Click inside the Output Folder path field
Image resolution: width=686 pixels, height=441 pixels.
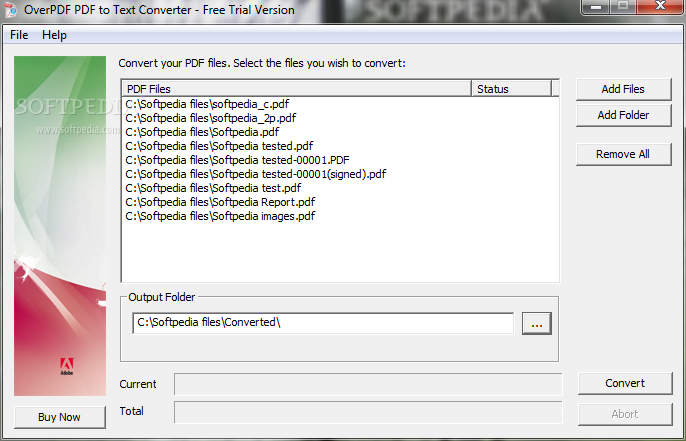click(x=323, y=323)
